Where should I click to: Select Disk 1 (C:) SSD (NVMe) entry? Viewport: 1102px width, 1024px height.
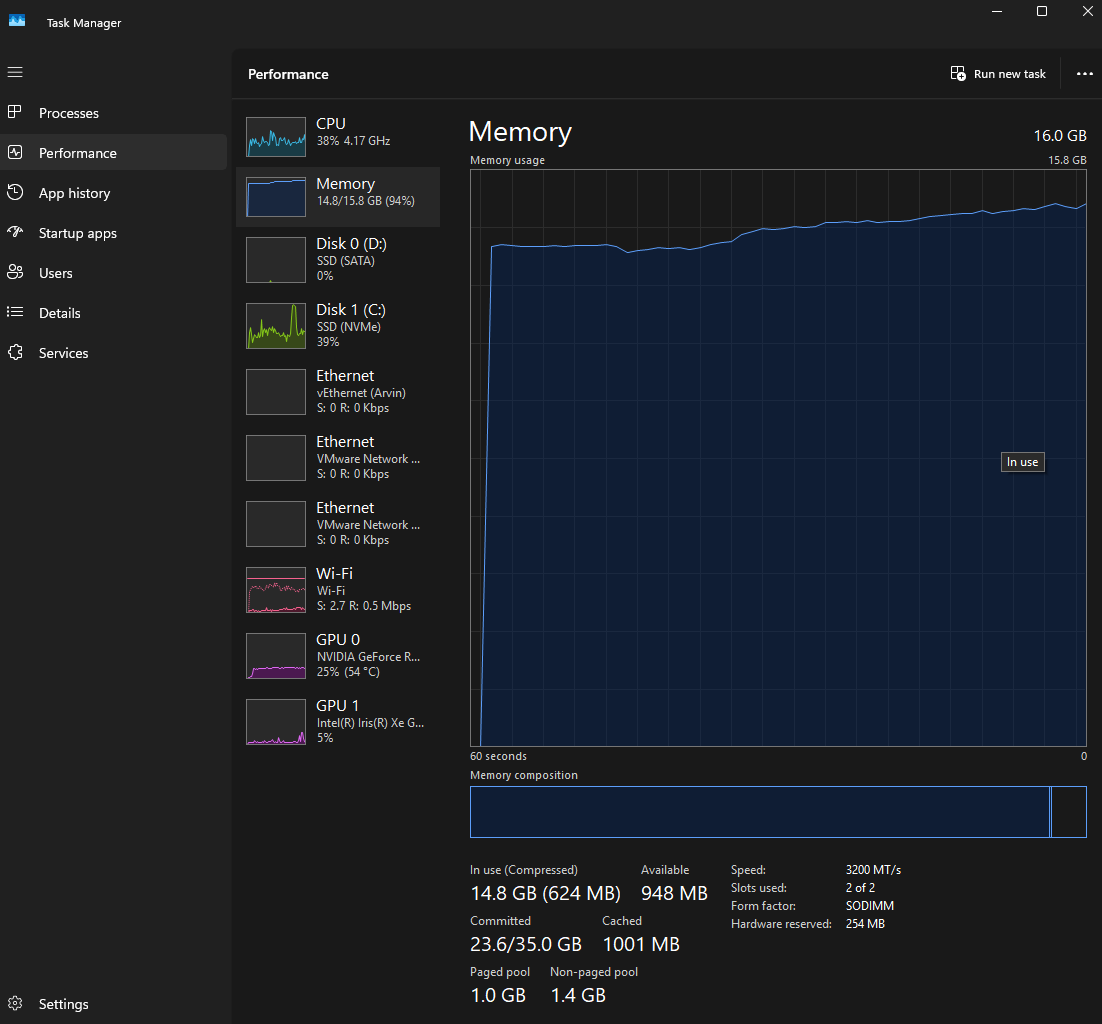[338, 325]
